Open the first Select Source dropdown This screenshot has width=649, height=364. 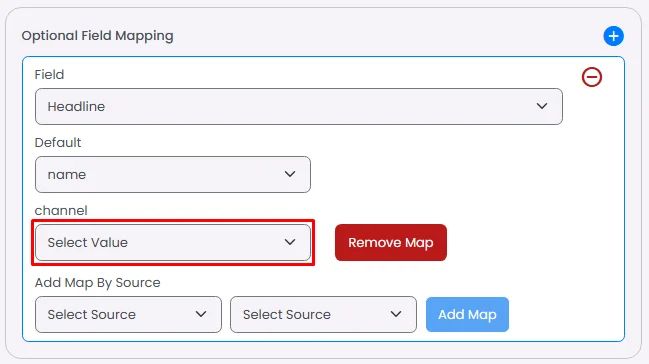click(x=128, y=314)
